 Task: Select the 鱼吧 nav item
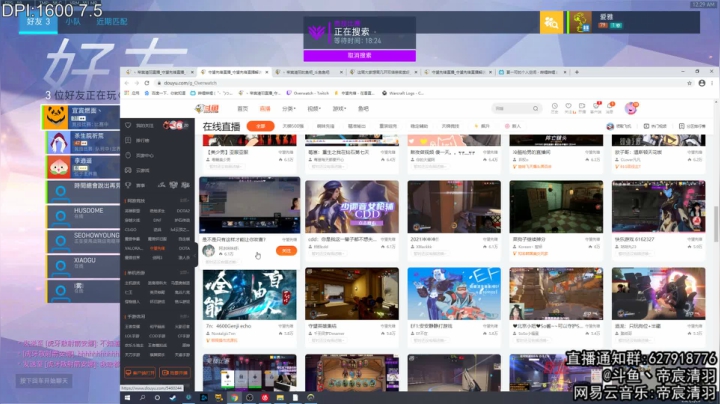[363, 109]
